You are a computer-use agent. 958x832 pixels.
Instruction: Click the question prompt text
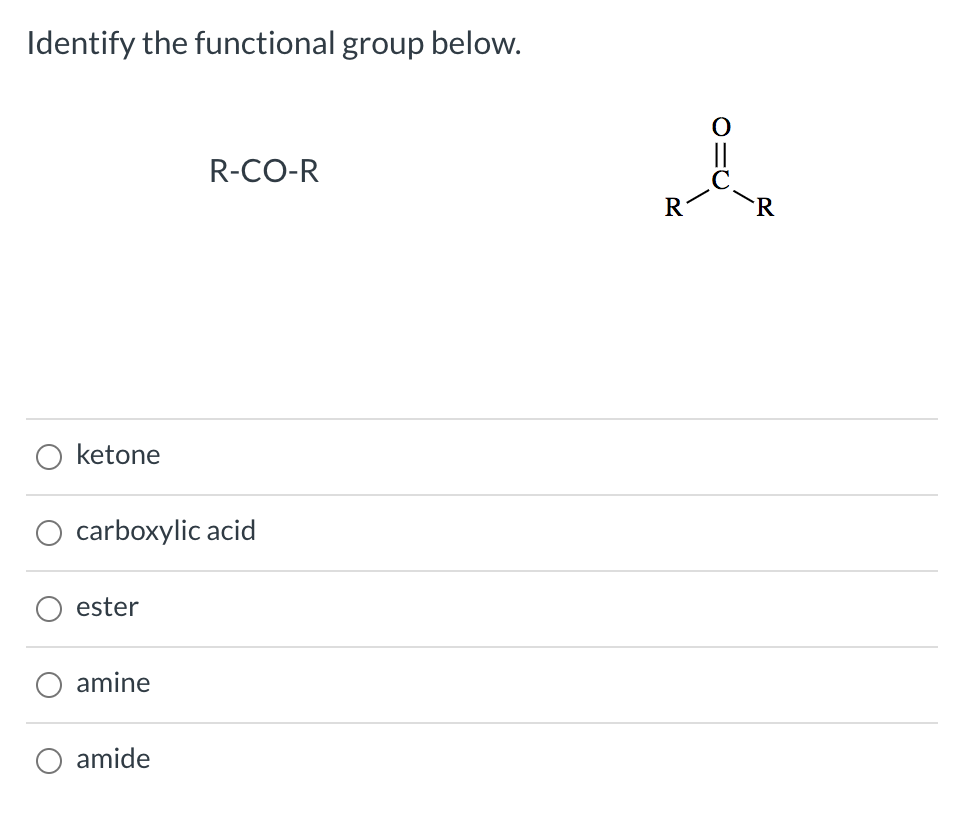pyautogui.click(x=273, y=43)
